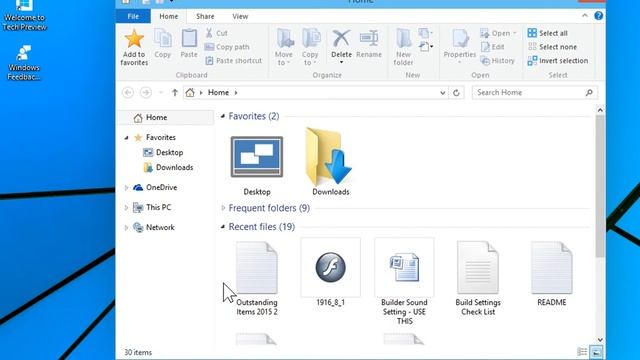Viewport: 640px width, 360px height.
Task: Select Builder Sound Setting - USE THIS
Action: pyautogui.click(x=404, y=282)
